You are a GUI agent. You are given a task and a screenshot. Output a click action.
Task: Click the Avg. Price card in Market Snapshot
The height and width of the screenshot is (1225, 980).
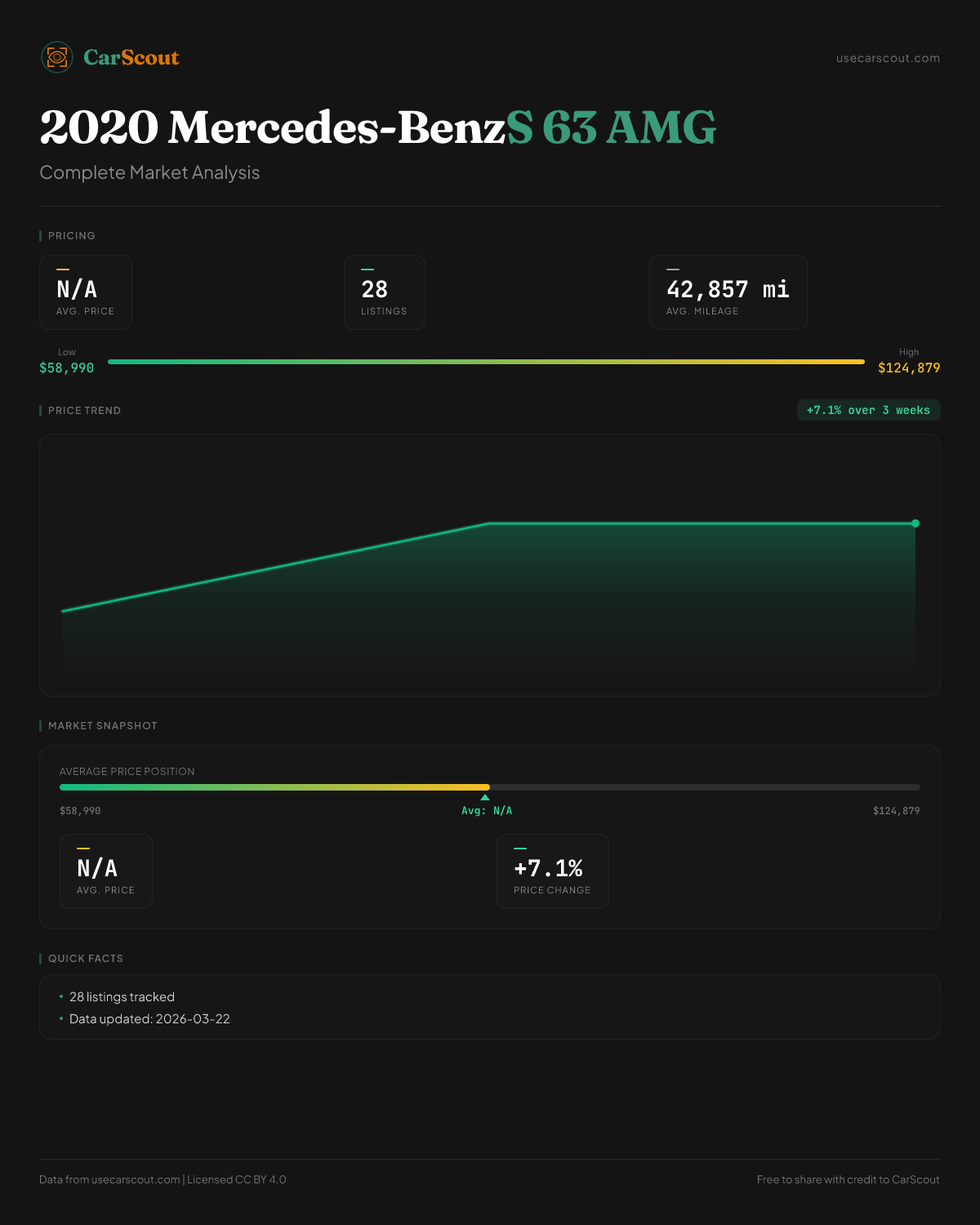click(x=106, y=871)
